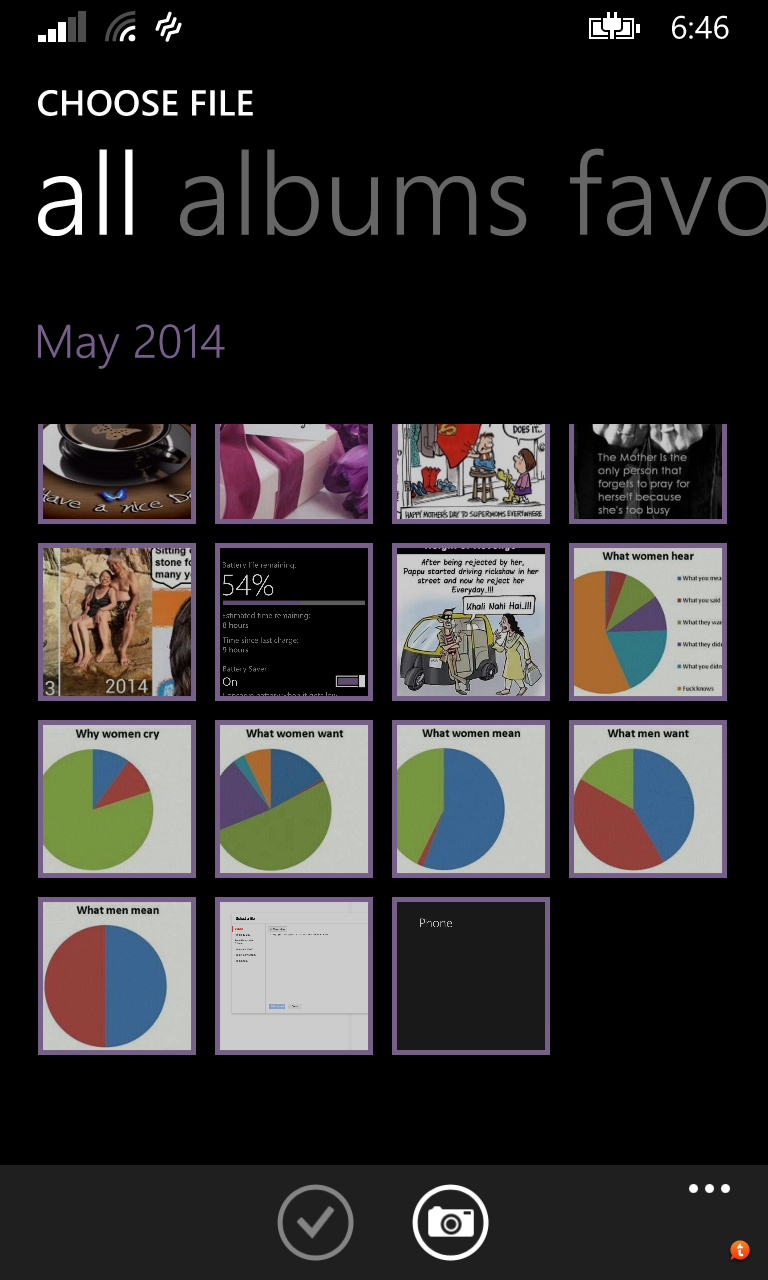
Task: Open the camera to take a photo
Action: coord(450,1222)
